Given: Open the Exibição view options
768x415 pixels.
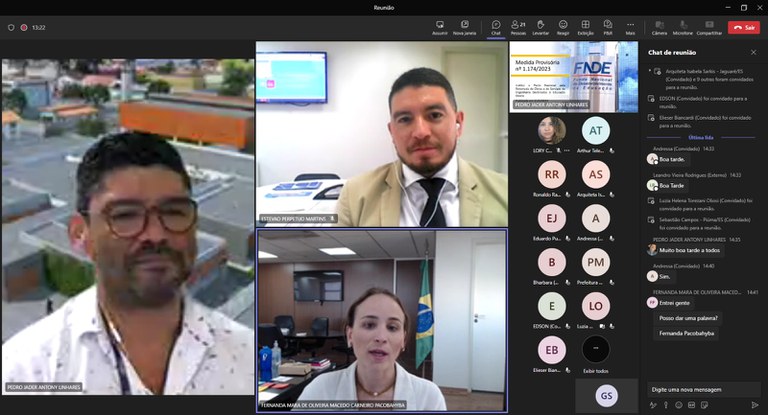Looking at the screenshot, I should tap(586, 26).
